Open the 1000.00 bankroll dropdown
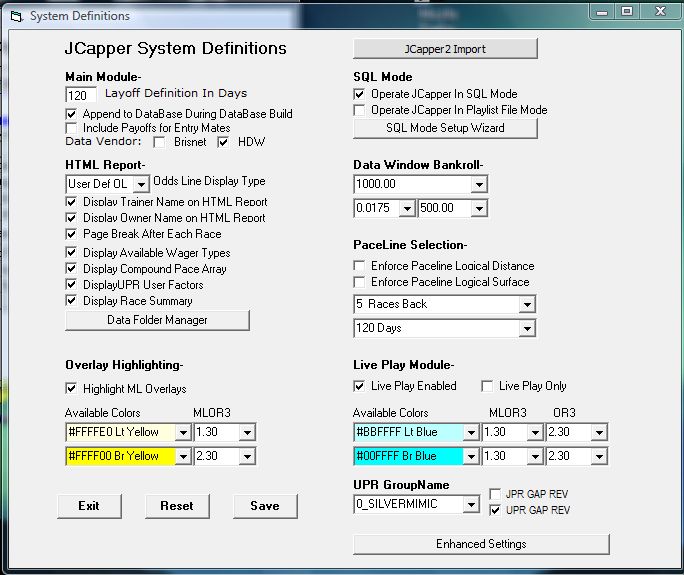The image size is (684, 575). 479,184
